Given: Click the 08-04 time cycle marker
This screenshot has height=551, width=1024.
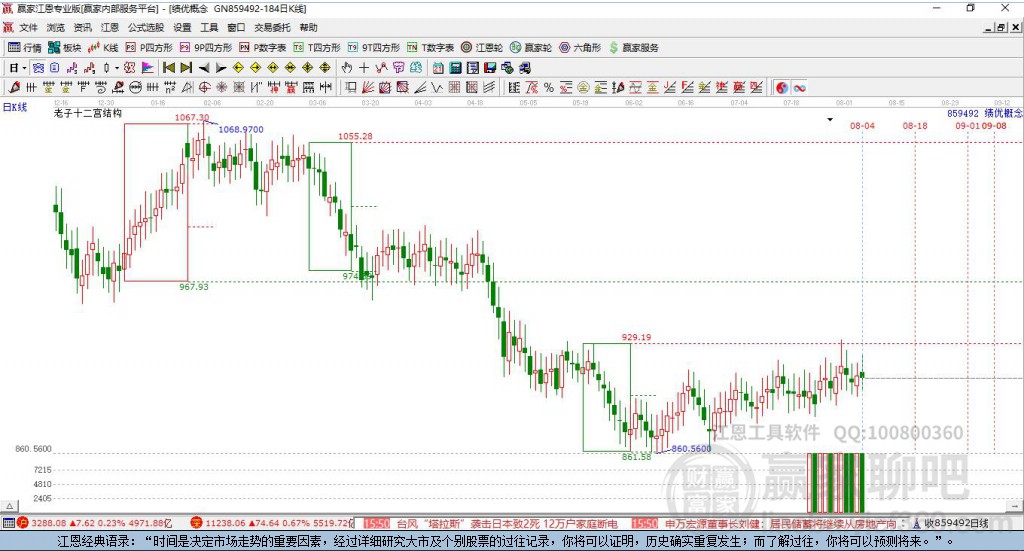Looking at the screenshot, I should pyautogui.click(x=862, y=125).
